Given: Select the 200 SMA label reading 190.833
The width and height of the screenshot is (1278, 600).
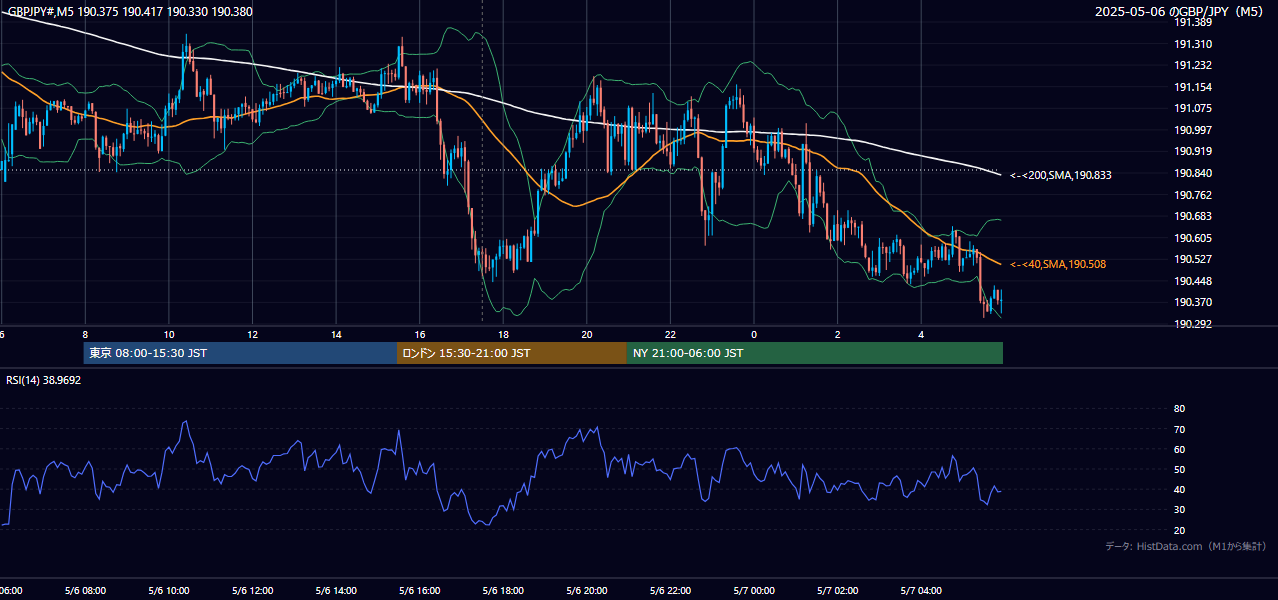Looking at the screenshot, I should tap(1061, 175).
